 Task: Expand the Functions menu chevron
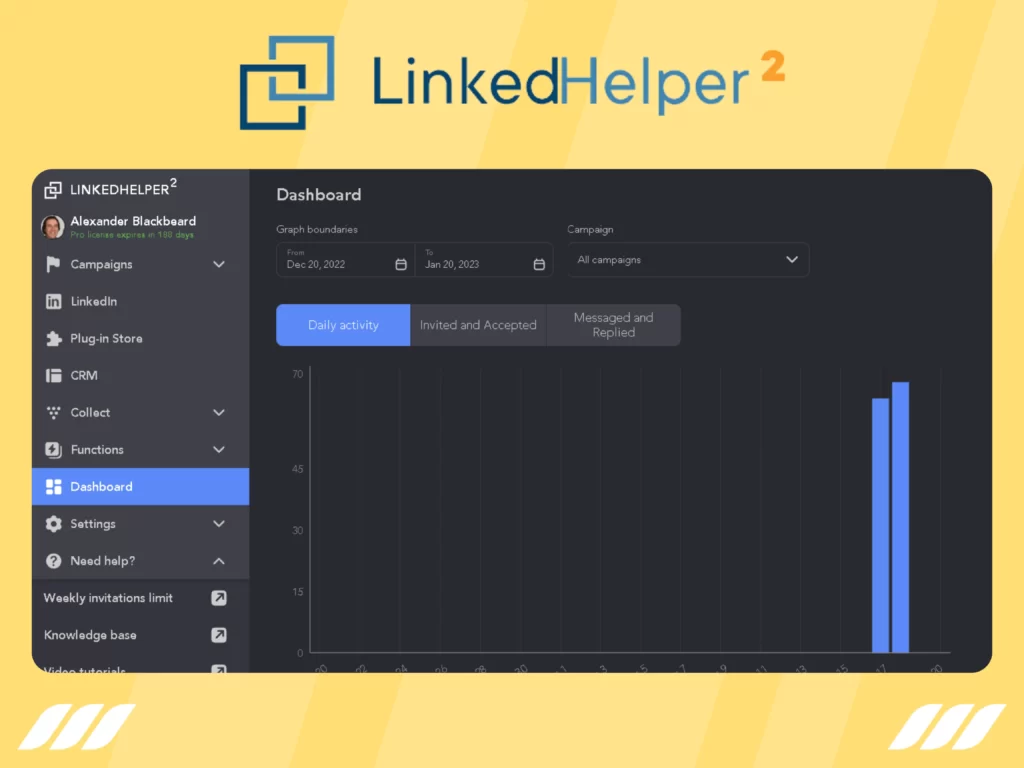coord(219,450)
